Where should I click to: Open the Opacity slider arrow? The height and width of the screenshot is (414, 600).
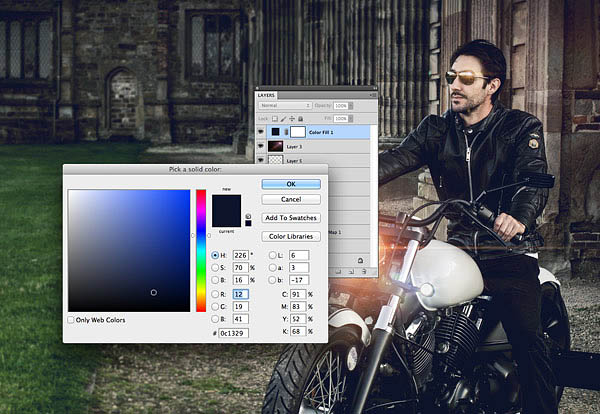tap(351, 106)
